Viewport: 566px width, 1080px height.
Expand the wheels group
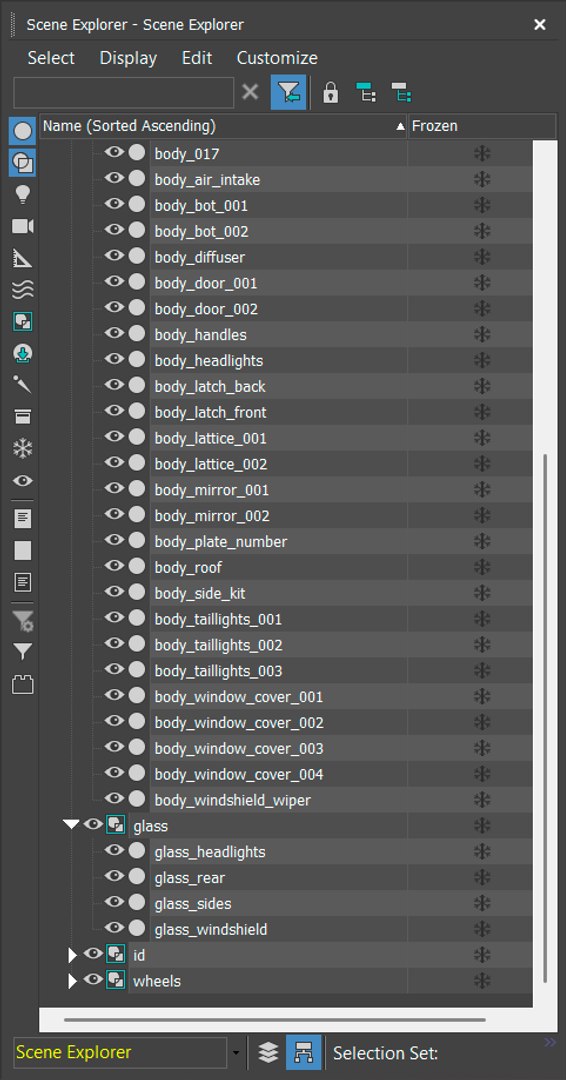(72, 981)
